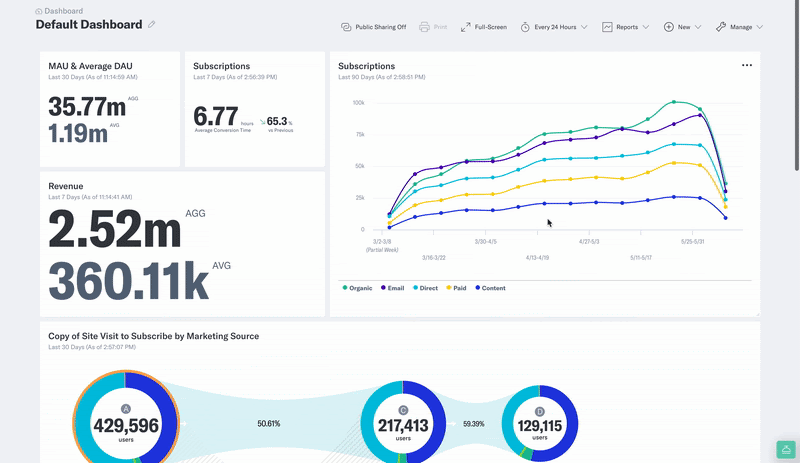Click the Reports chart icon
The height and width of the screenshot is (463, 800).
[607, 27]
